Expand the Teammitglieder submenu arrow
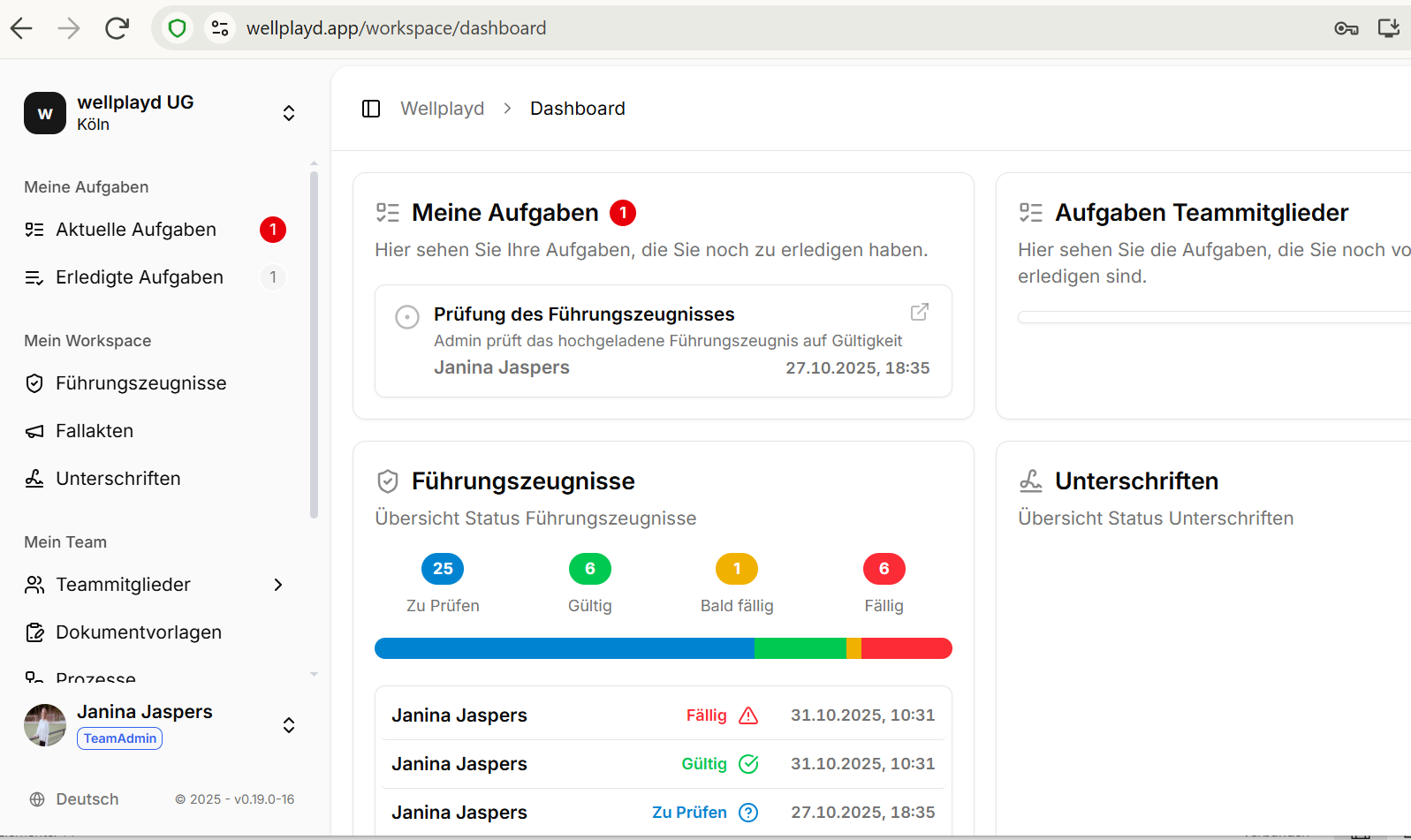The height and width of the screenshot is (840, 1411). coord(278,585)
